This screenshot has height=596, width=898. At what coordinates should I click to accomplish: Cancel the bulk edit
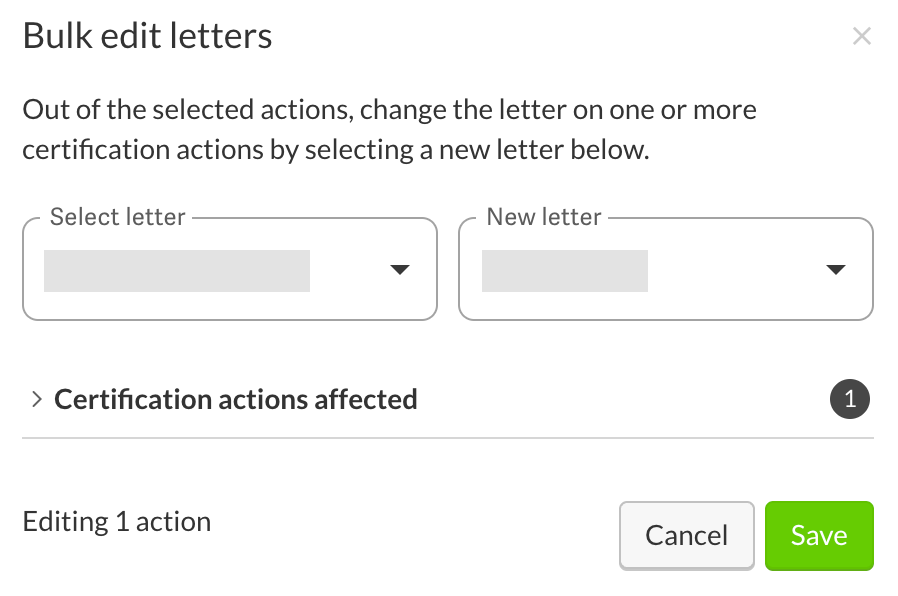pos(686,536)
